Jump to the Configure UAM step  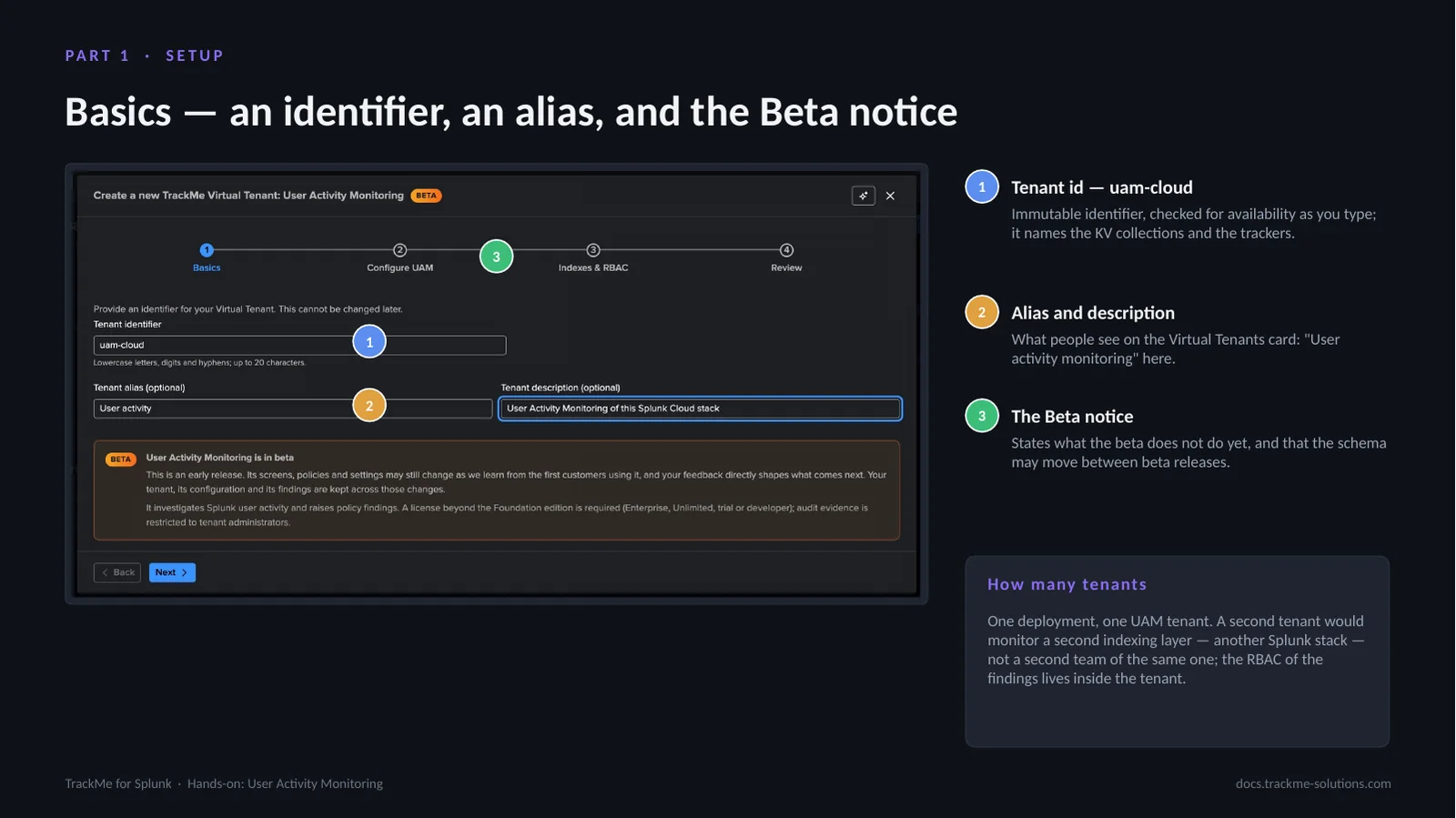pos(399,250)
